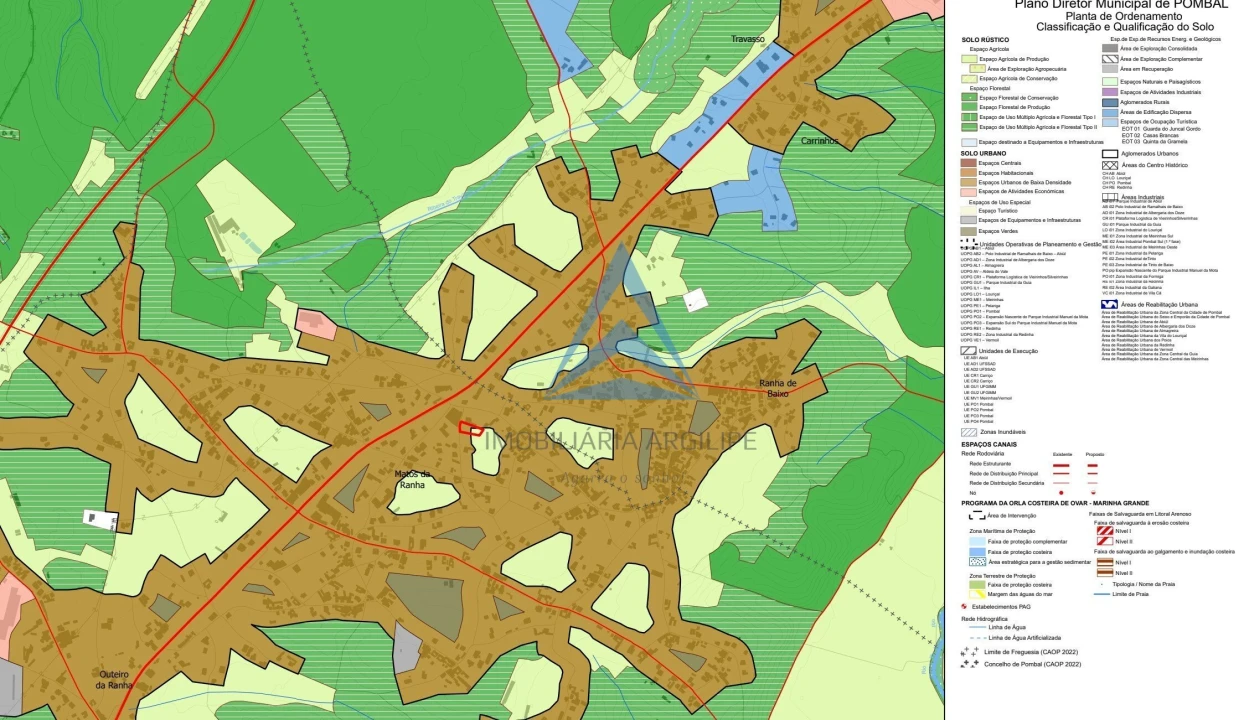Click the Unidades de Execução legend symbol

tap(968, 351)
